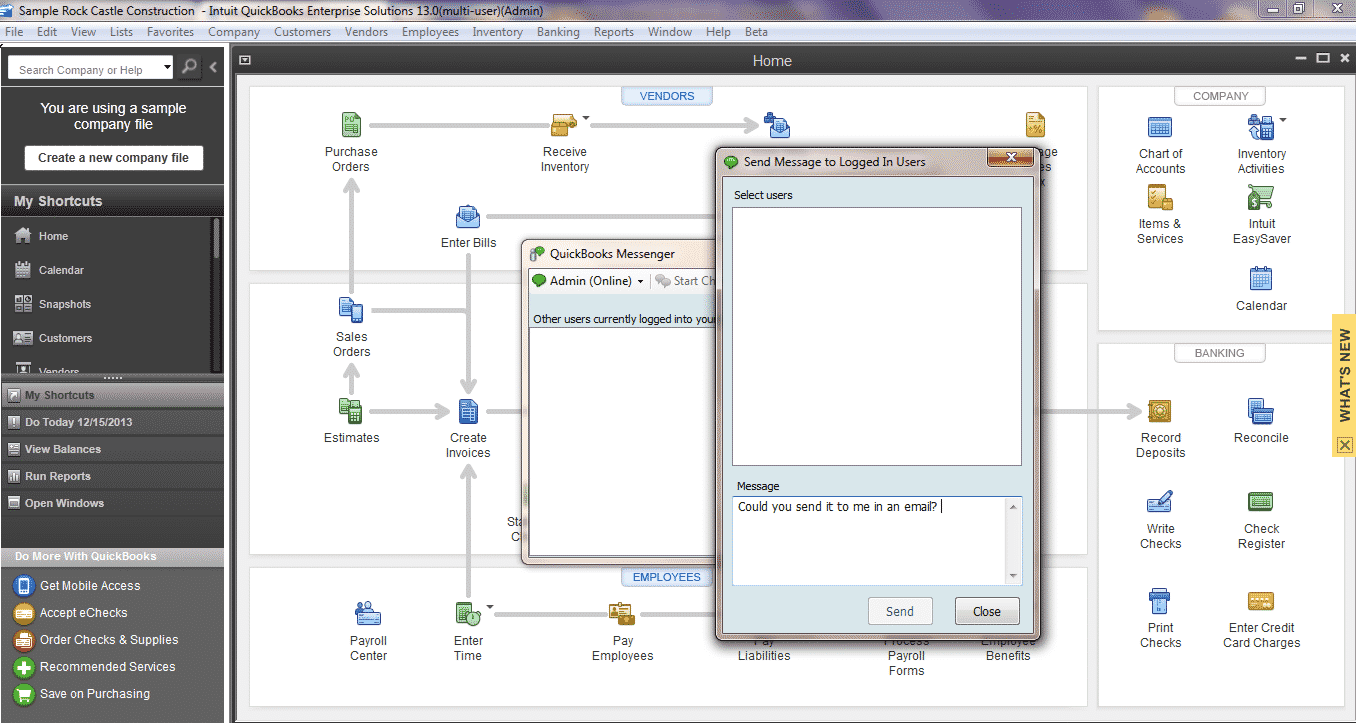This screenshot has width=1356, height=723.
Task: Switch to View Balances panel
Action: tap(112, 449)
